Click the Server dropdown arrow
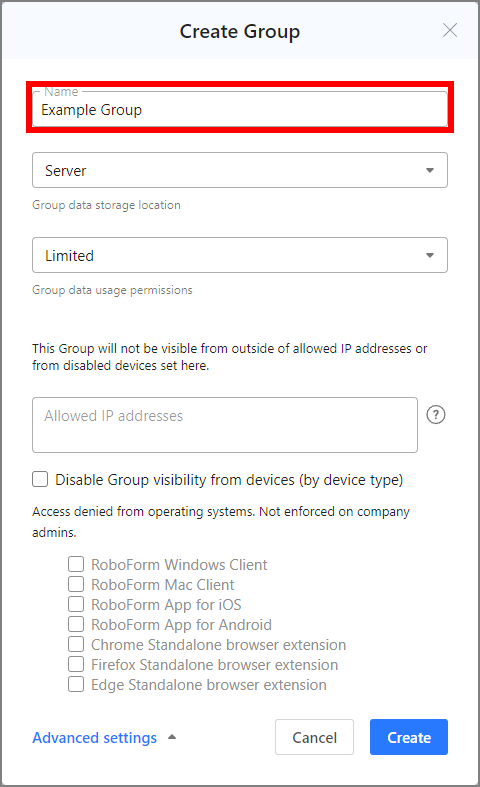The image size is (480, 787). point(430,171)
